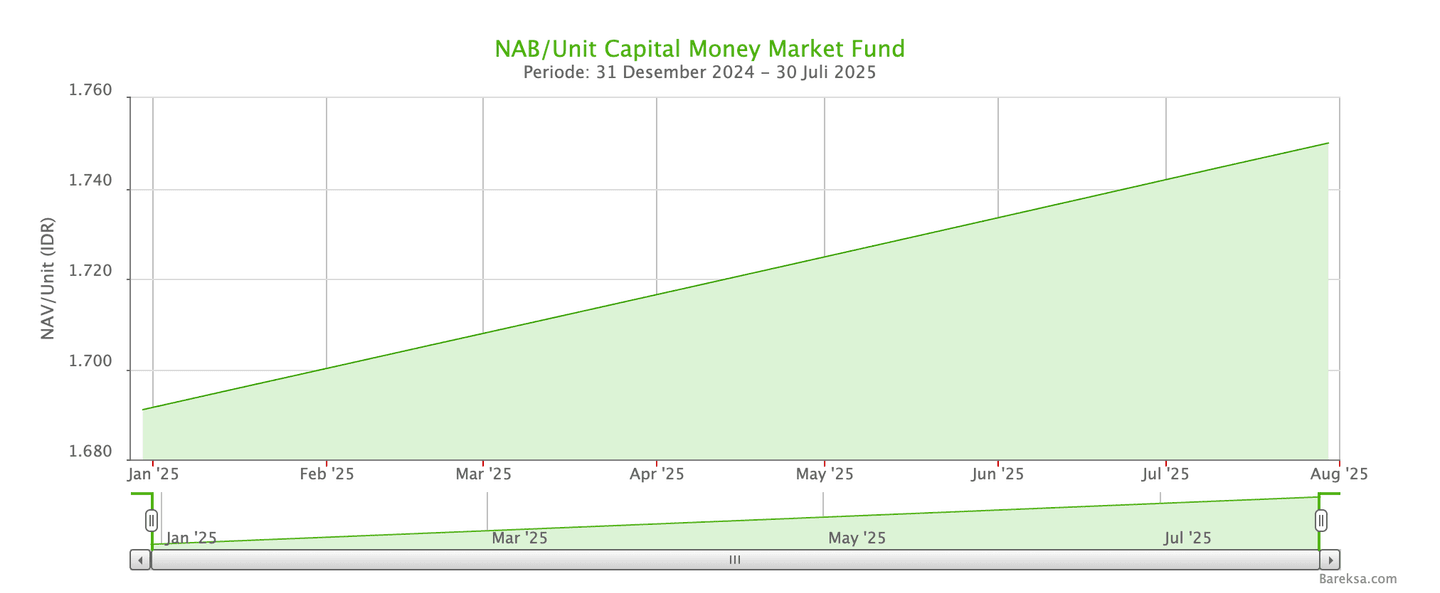Click the chart title NAB/Unit Capital Money Market Fund

[x=699, y=48]
